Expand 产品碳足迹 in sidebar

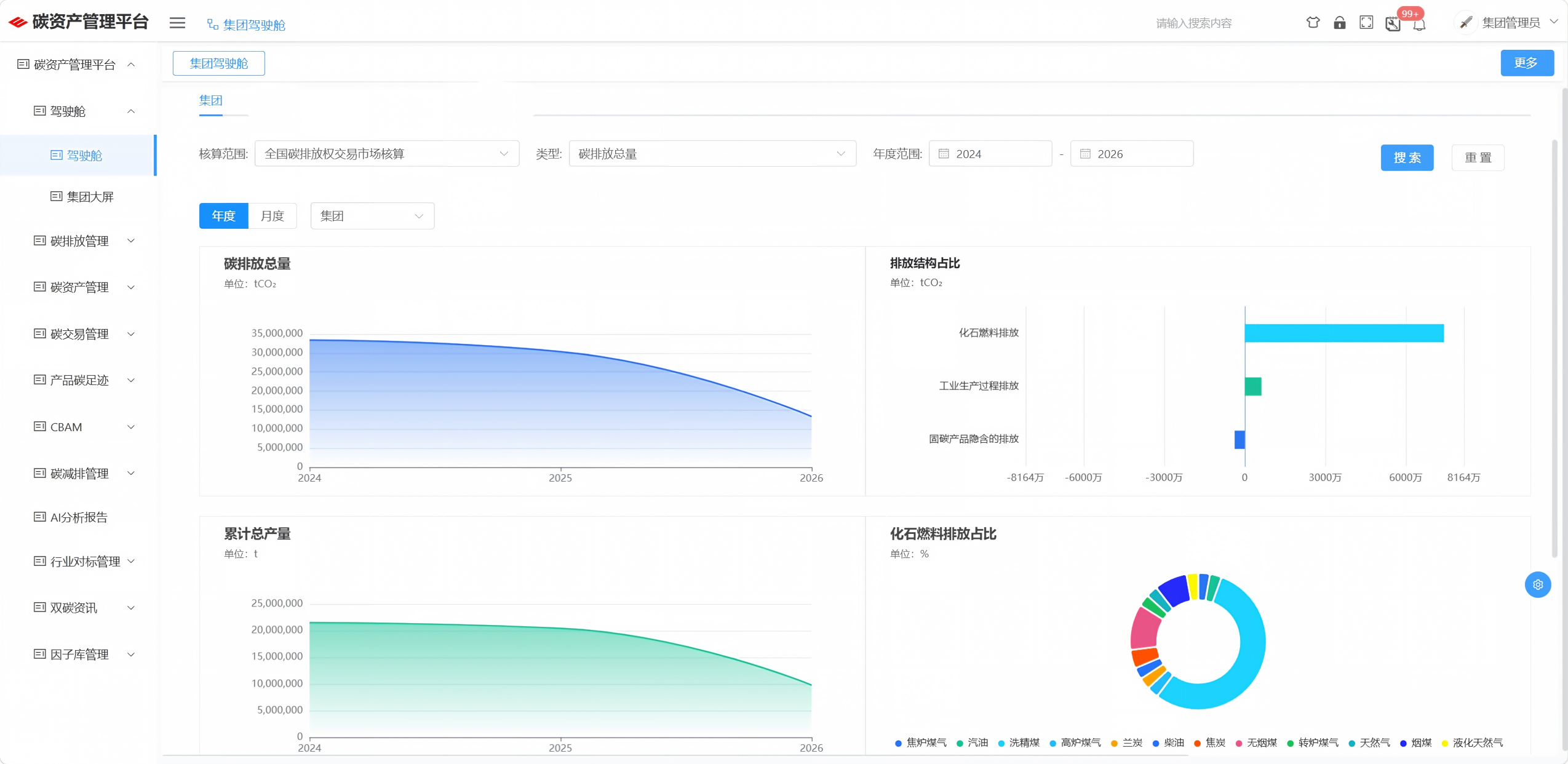point(78,380)
